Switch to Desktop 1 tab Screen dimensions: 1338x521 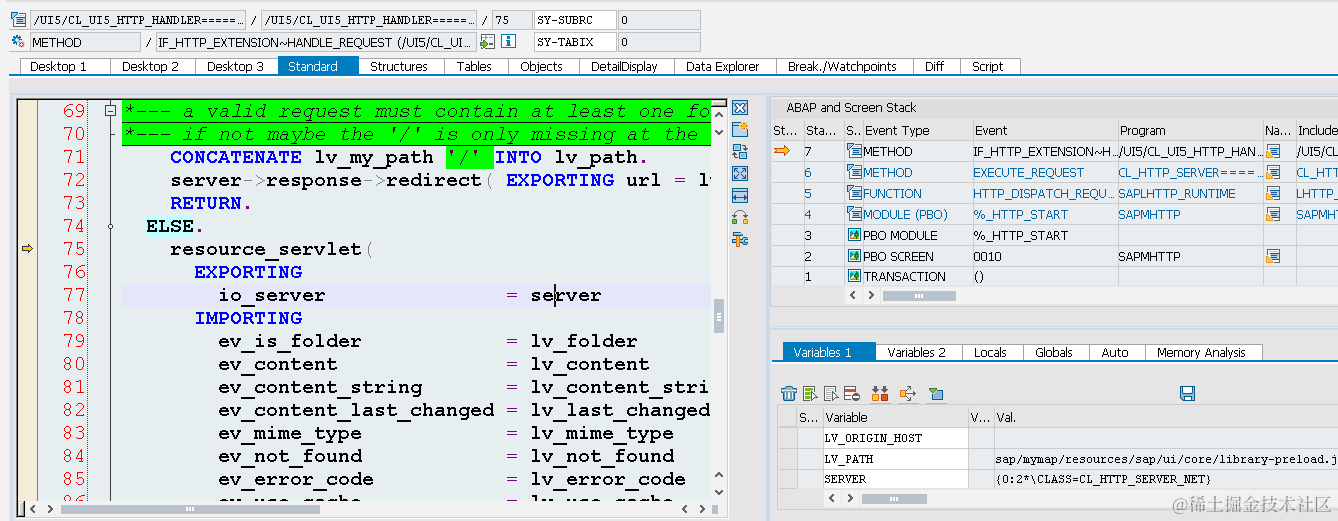pyautogui.click(x=58, y=66)
